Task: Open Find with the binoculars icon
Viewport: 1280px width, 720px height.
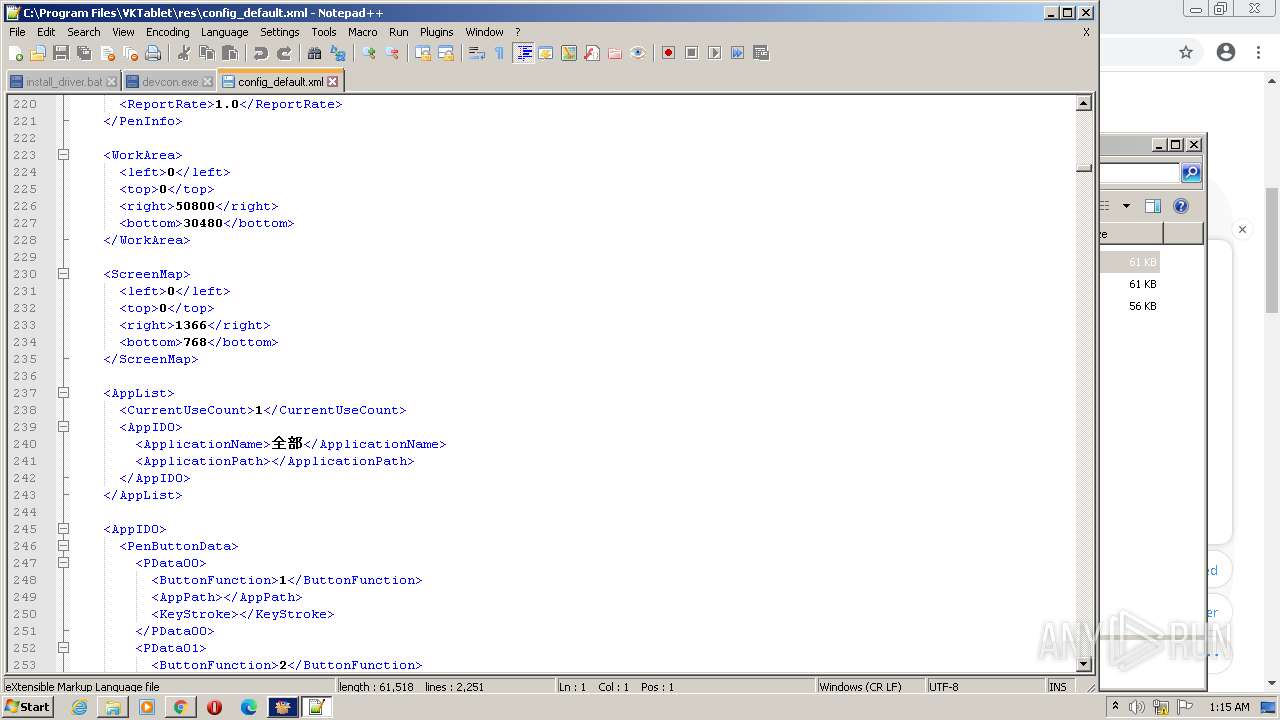Action: 315,53
